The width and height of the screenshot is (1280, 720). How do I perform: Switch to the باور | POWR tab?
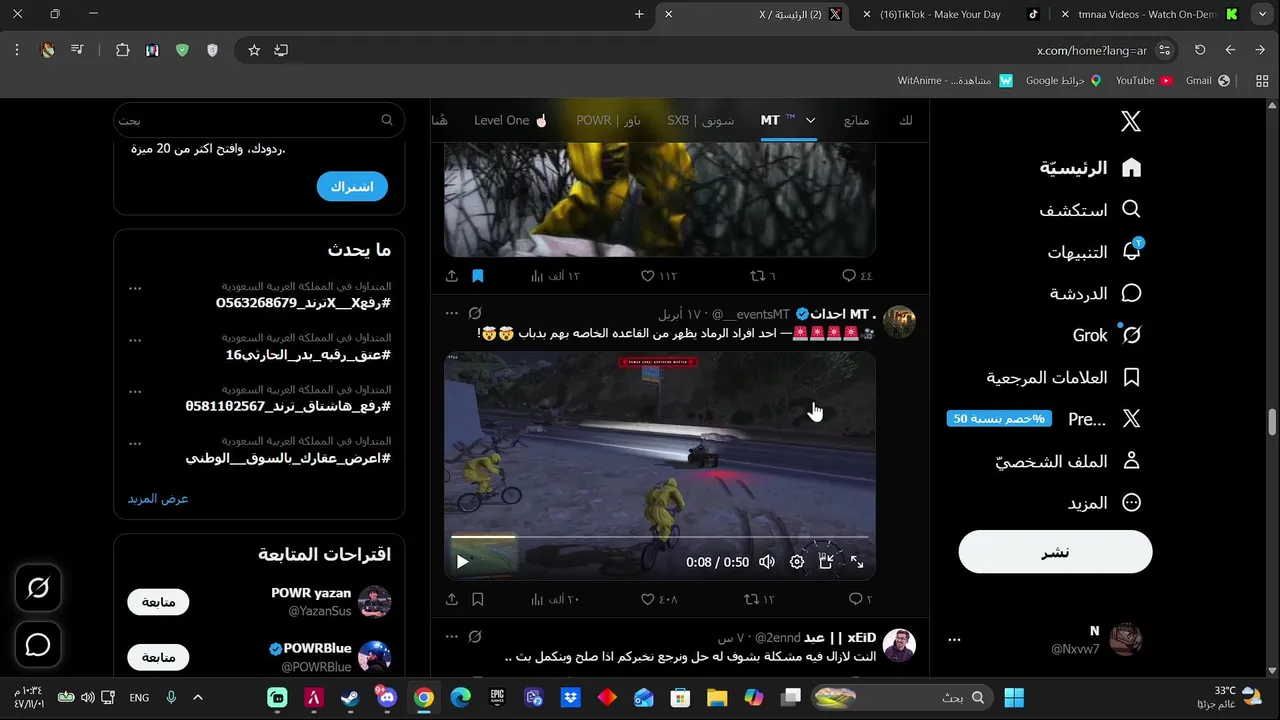click(x=608, y=120)
